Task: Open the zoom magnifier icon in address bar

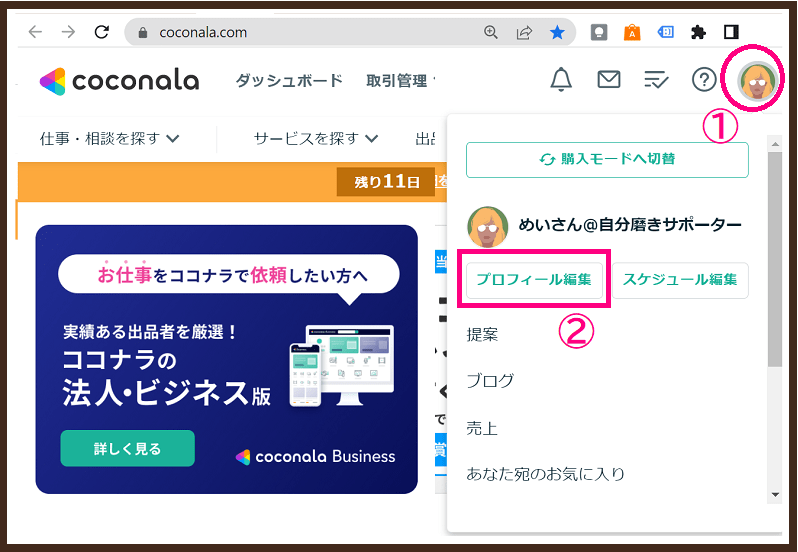Action: (491, 32)
